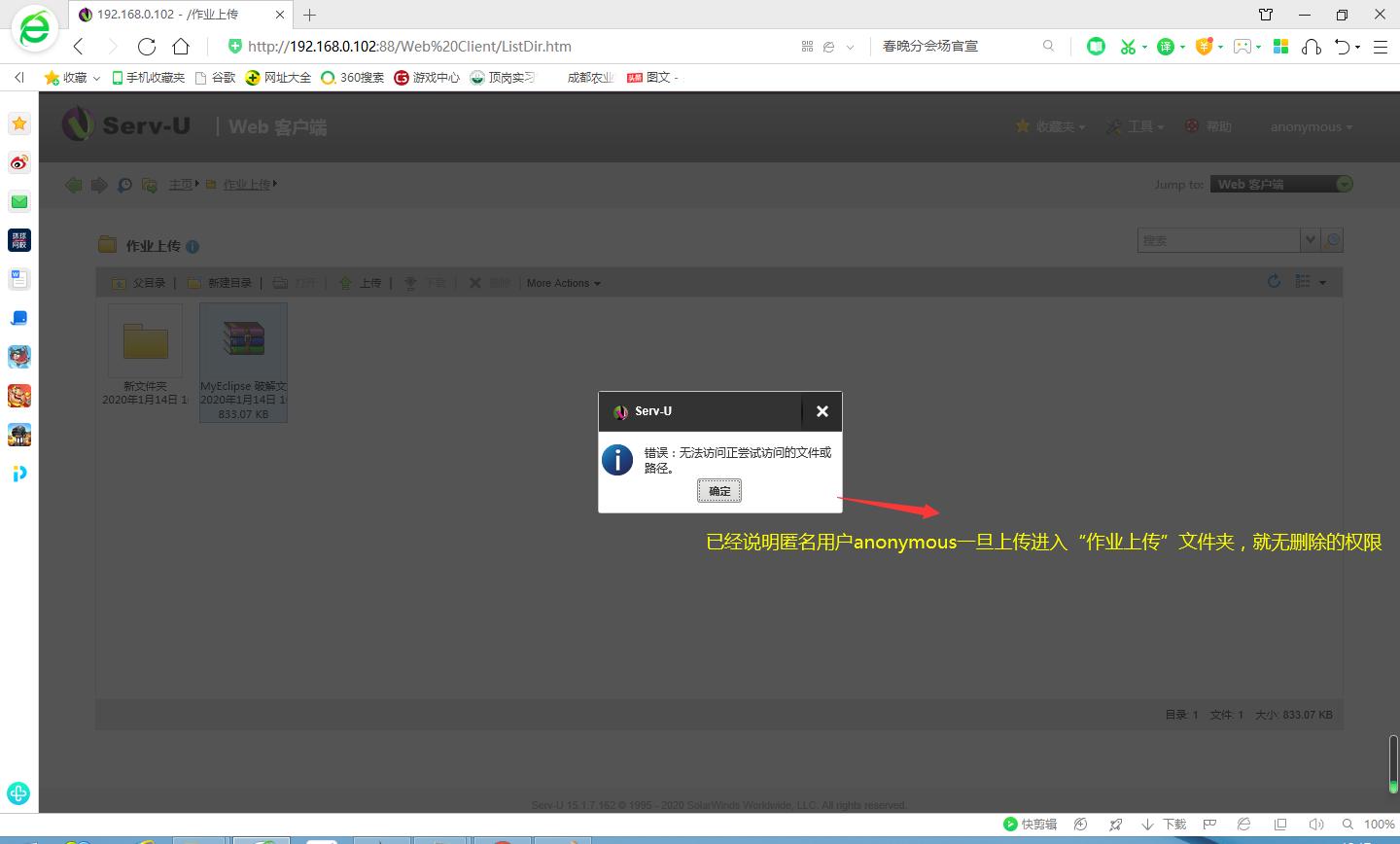The height and width of the screenshot is (844, 1400).
Task: Click the 春晚分会场官宣 search box
Action: (958, 46)
